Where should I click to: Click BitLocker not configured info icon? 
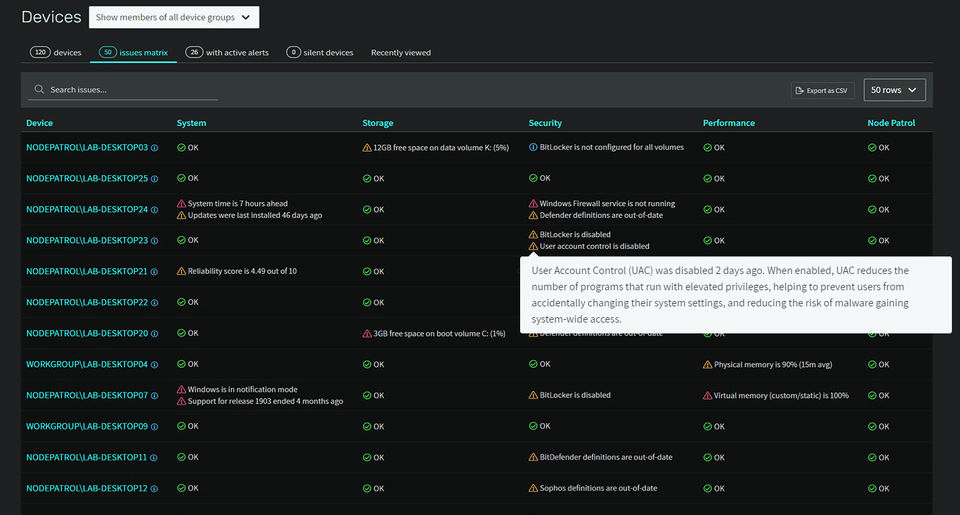click(533, 147)
